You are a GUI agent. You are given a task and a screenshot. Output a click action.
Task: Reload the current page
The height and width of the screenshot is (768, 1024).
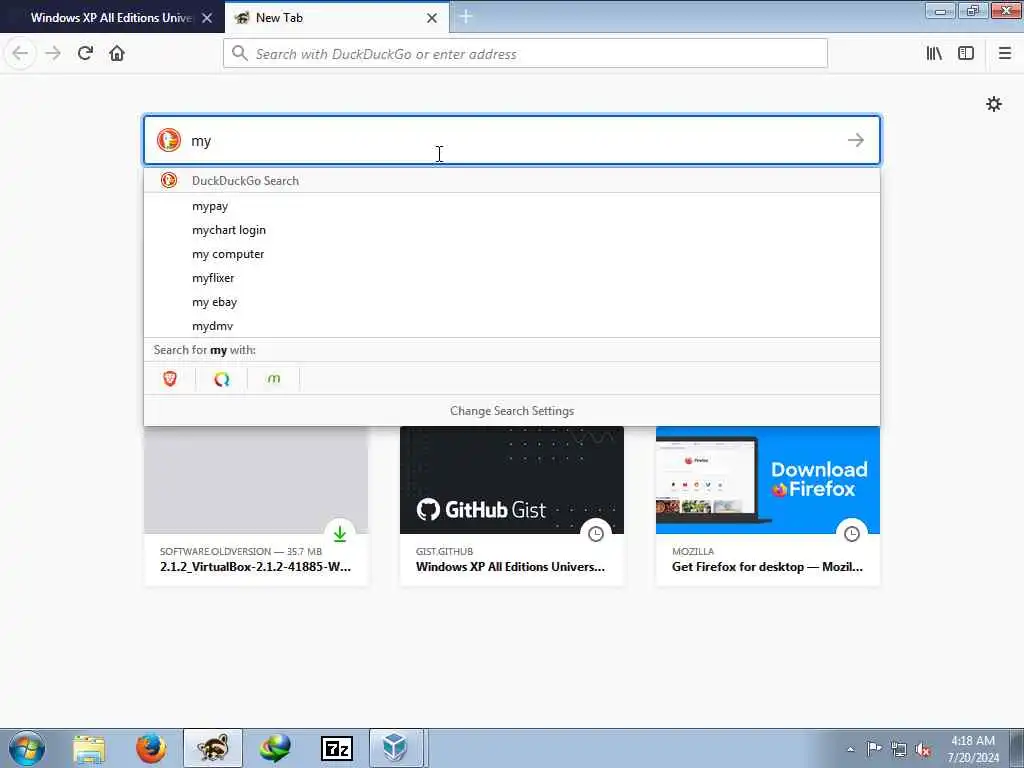(85, 53)
